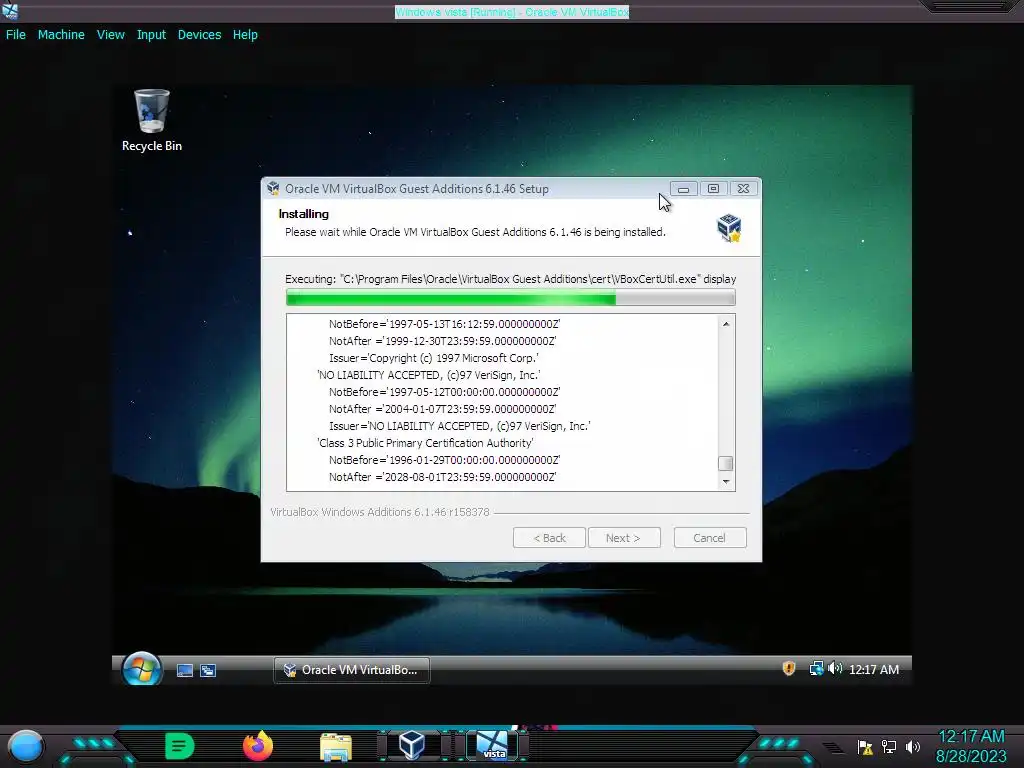The image size is (1024, 768).
Task: Click the Back button in setup
Action: 549,538
